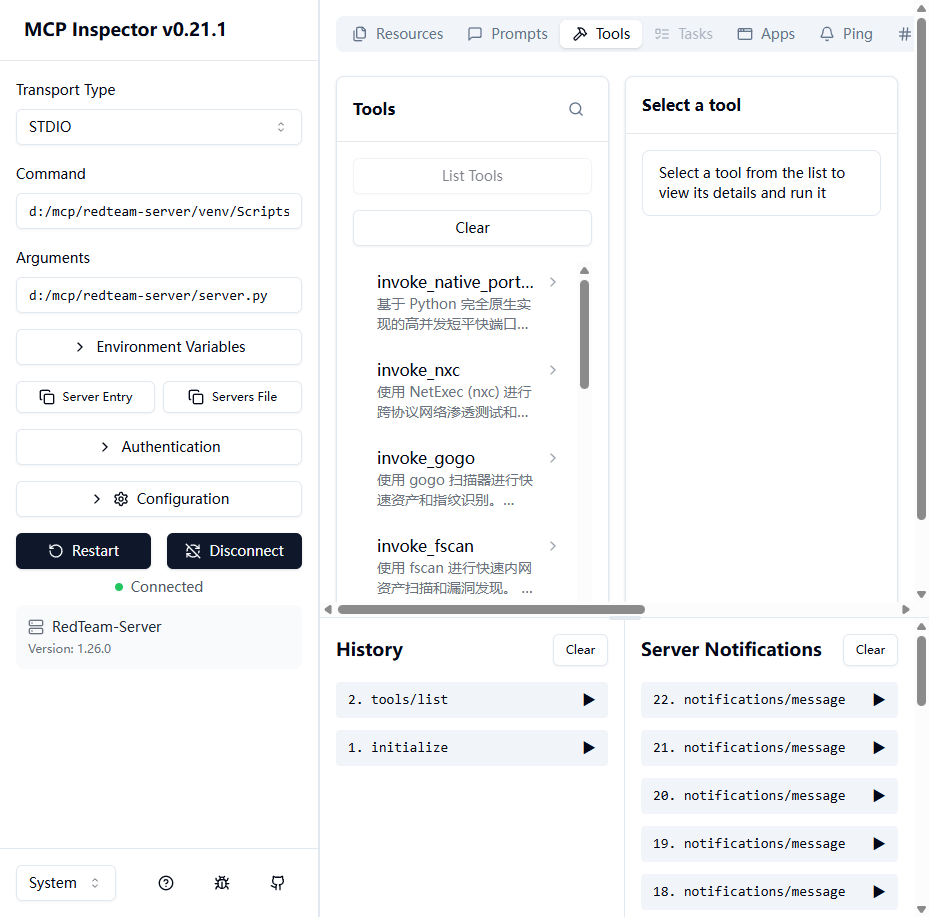Clear the History panel
The height and width of the screenshot is (917, 929).
click(580, 650)
